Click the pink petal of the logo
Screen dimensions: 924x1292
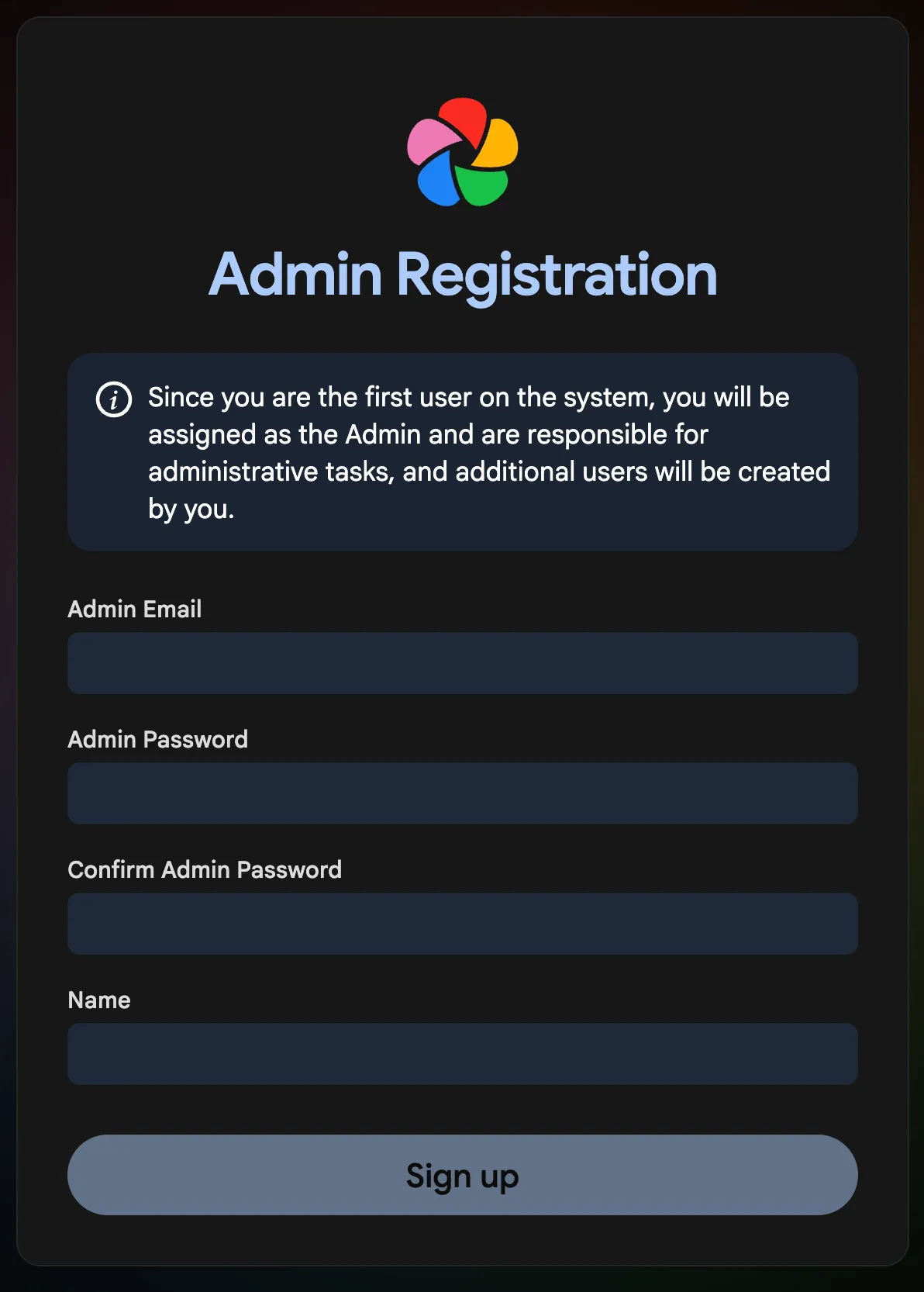click(429, 140)
